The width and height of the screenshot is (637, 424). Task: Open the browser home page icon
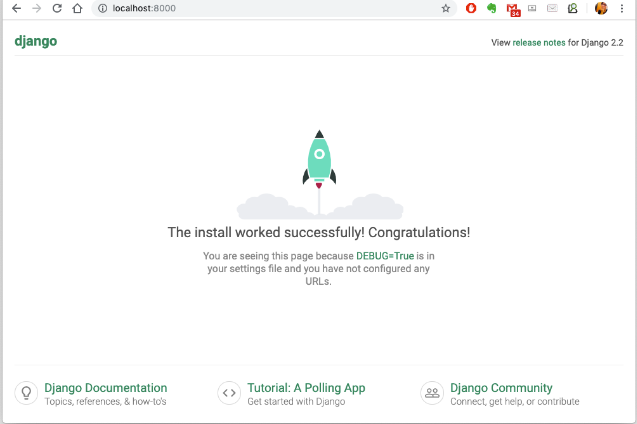[x=77, y=8]
